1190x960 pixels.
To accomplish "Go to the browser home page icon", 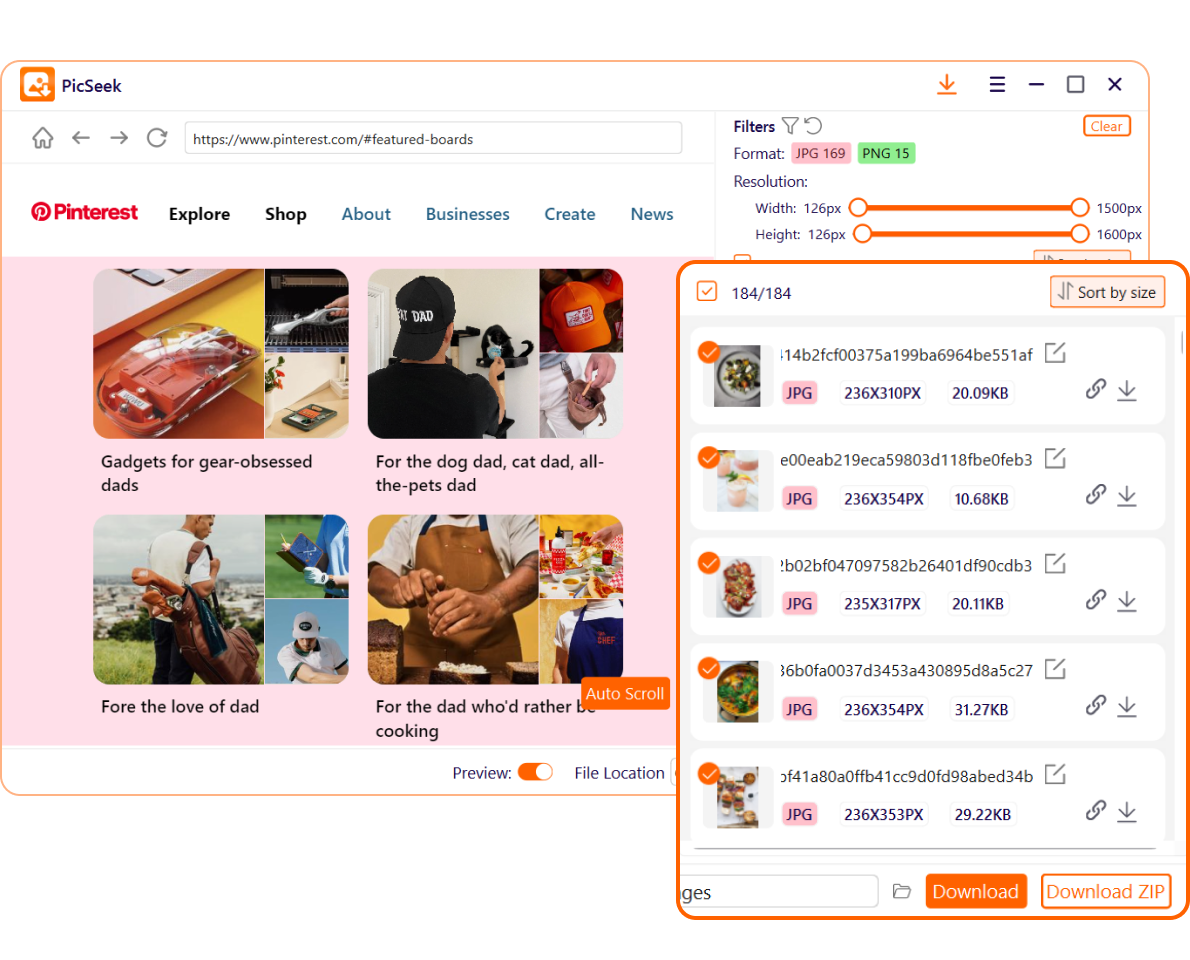I will coord(42,138).
